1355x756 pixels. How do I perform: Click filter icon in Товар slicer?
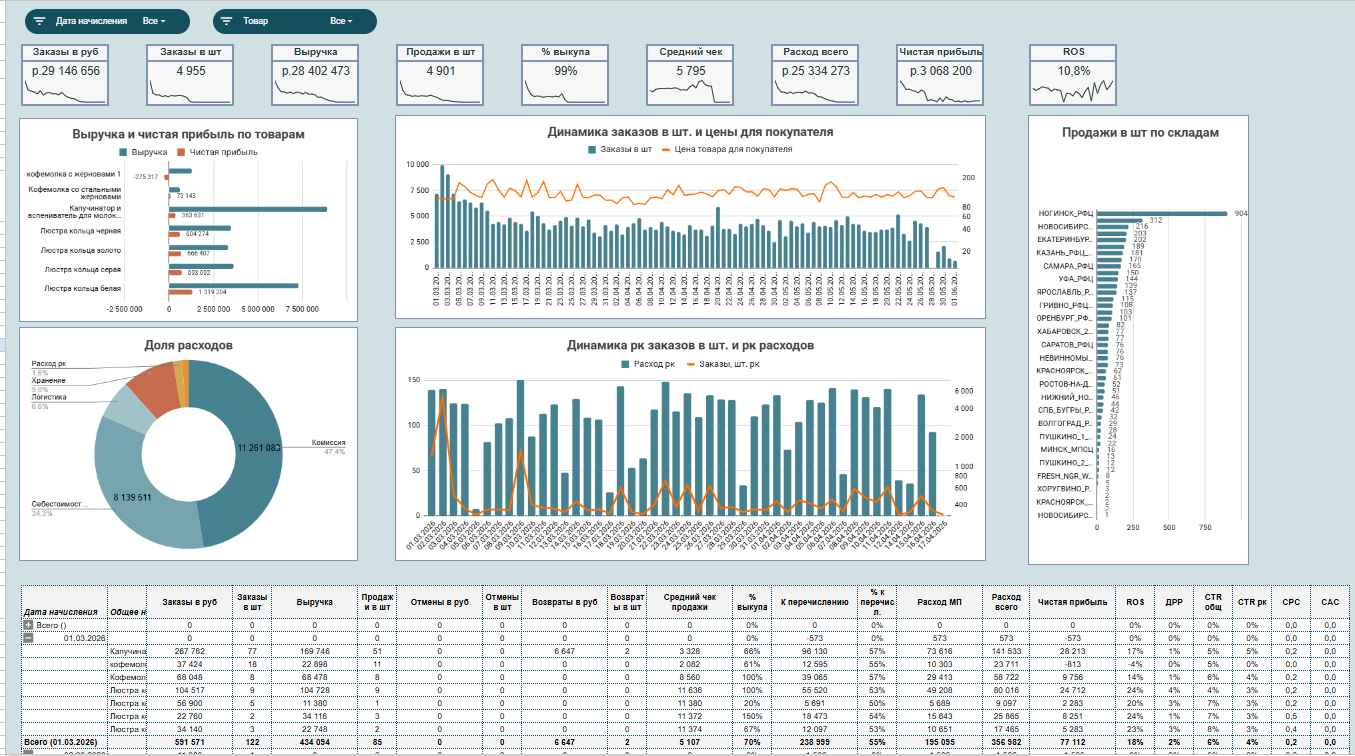point(227,21)
